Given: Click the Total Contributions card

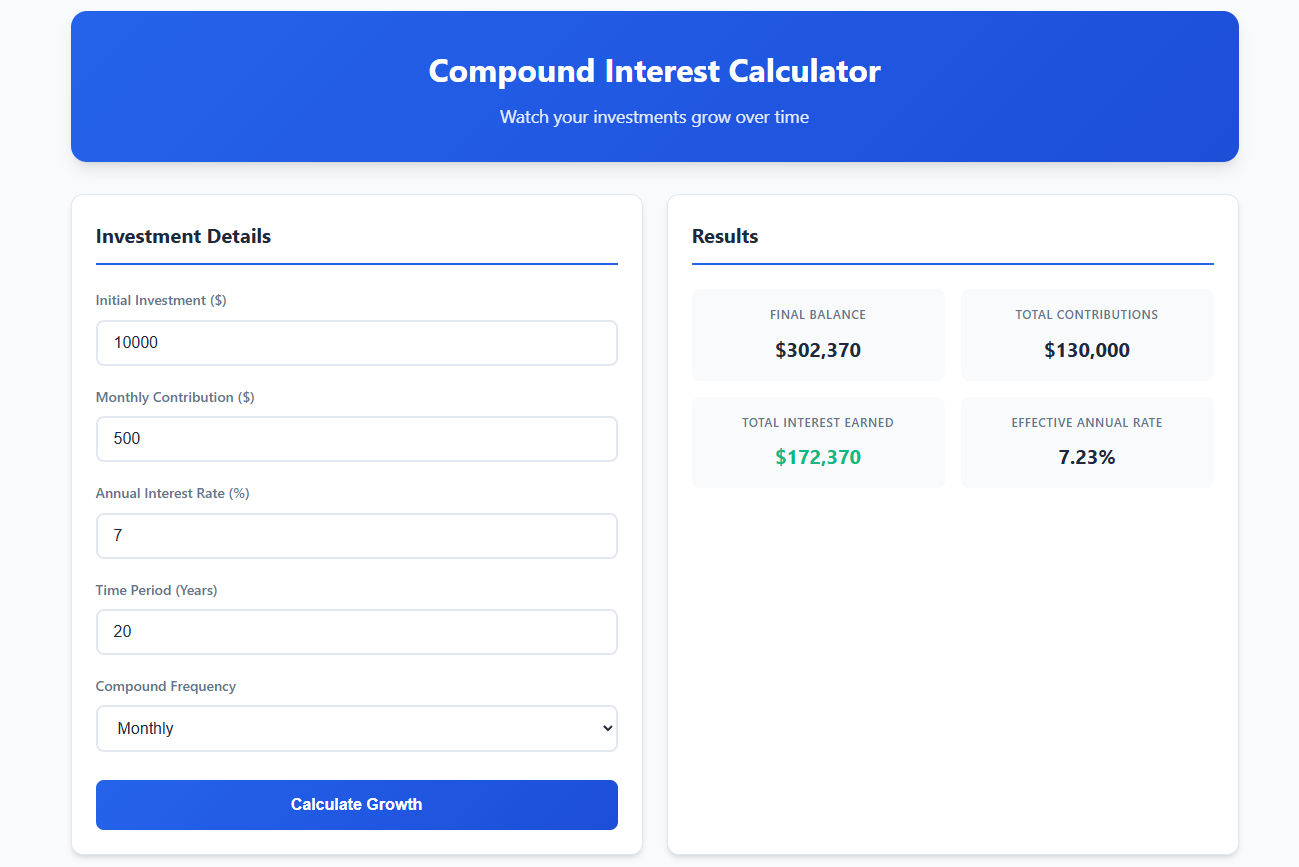Looking at the screenshot, I should 1087,335.
